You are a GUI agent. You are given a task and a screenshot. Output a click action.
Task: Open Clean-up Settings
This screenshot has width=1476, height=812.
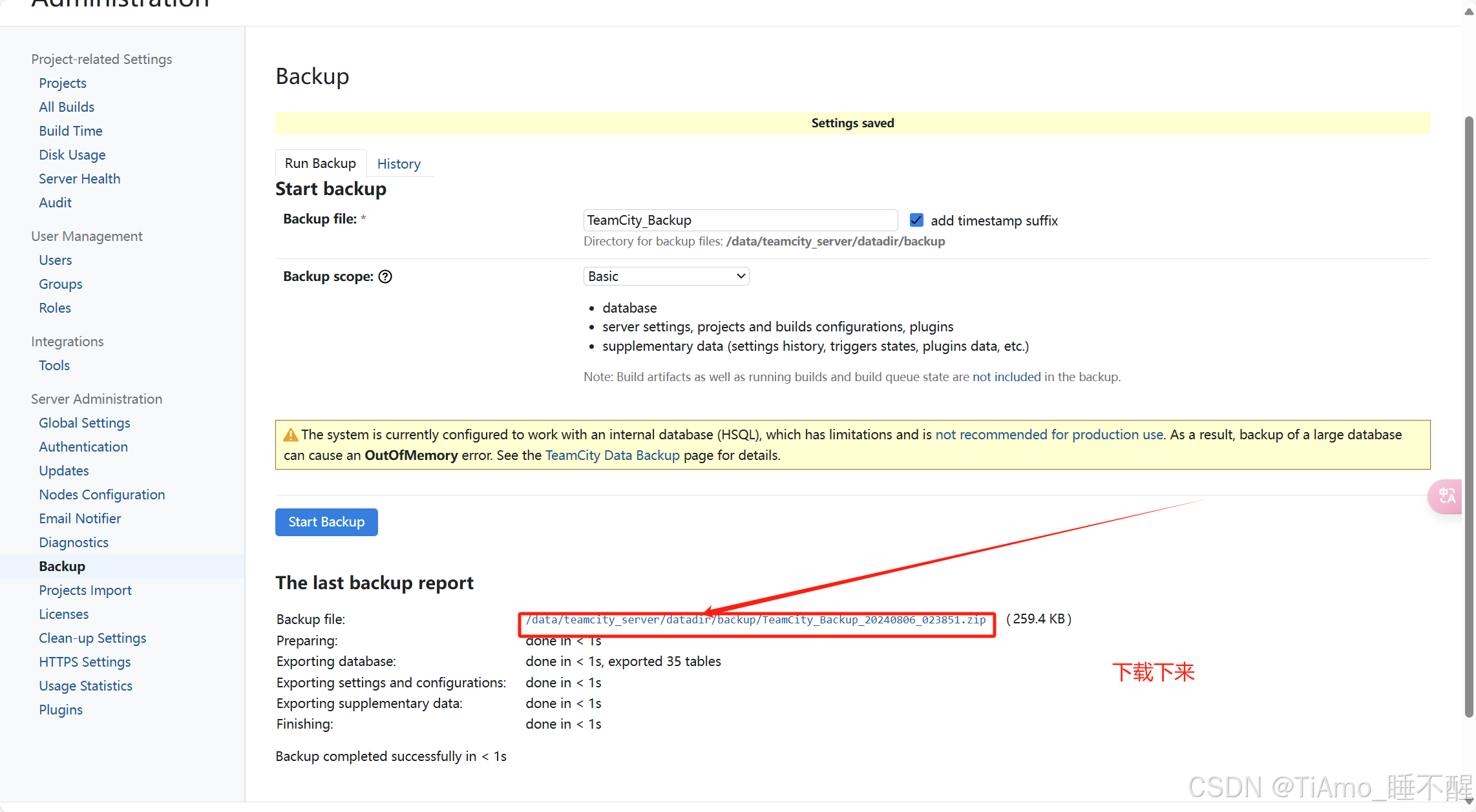[92, 638]
